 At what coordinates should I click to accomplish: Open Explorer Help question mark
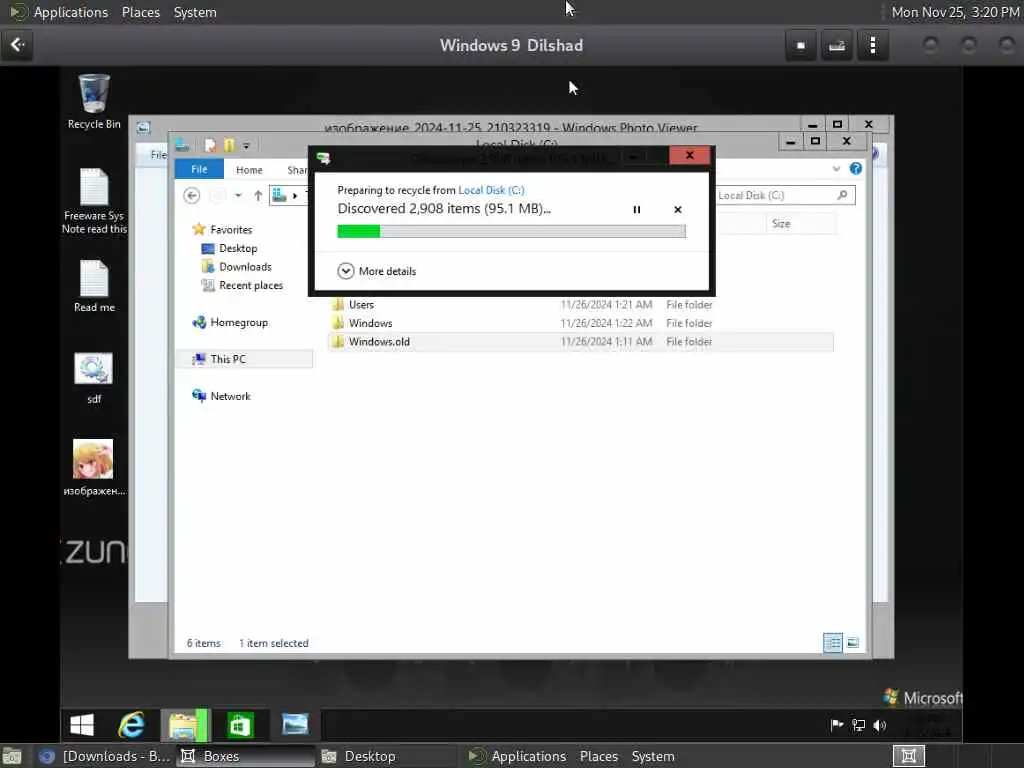[856, 169]
